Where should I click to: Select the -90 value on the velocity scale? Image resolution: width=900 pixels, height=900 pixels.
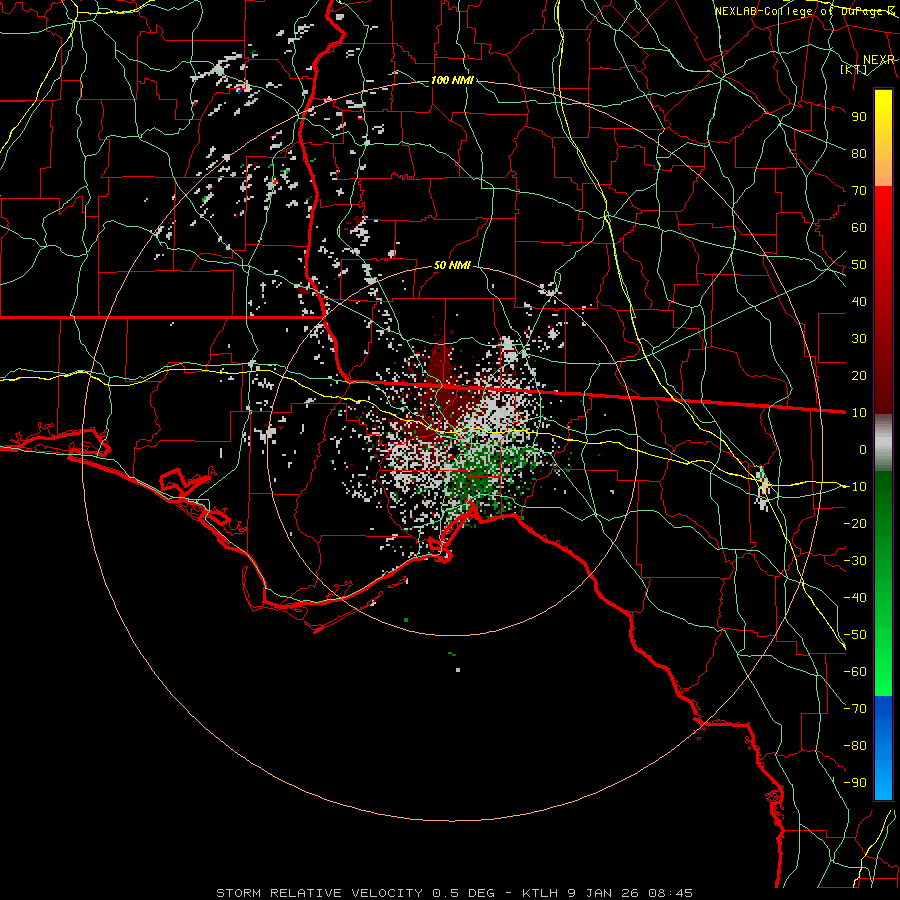pos(855,783)
